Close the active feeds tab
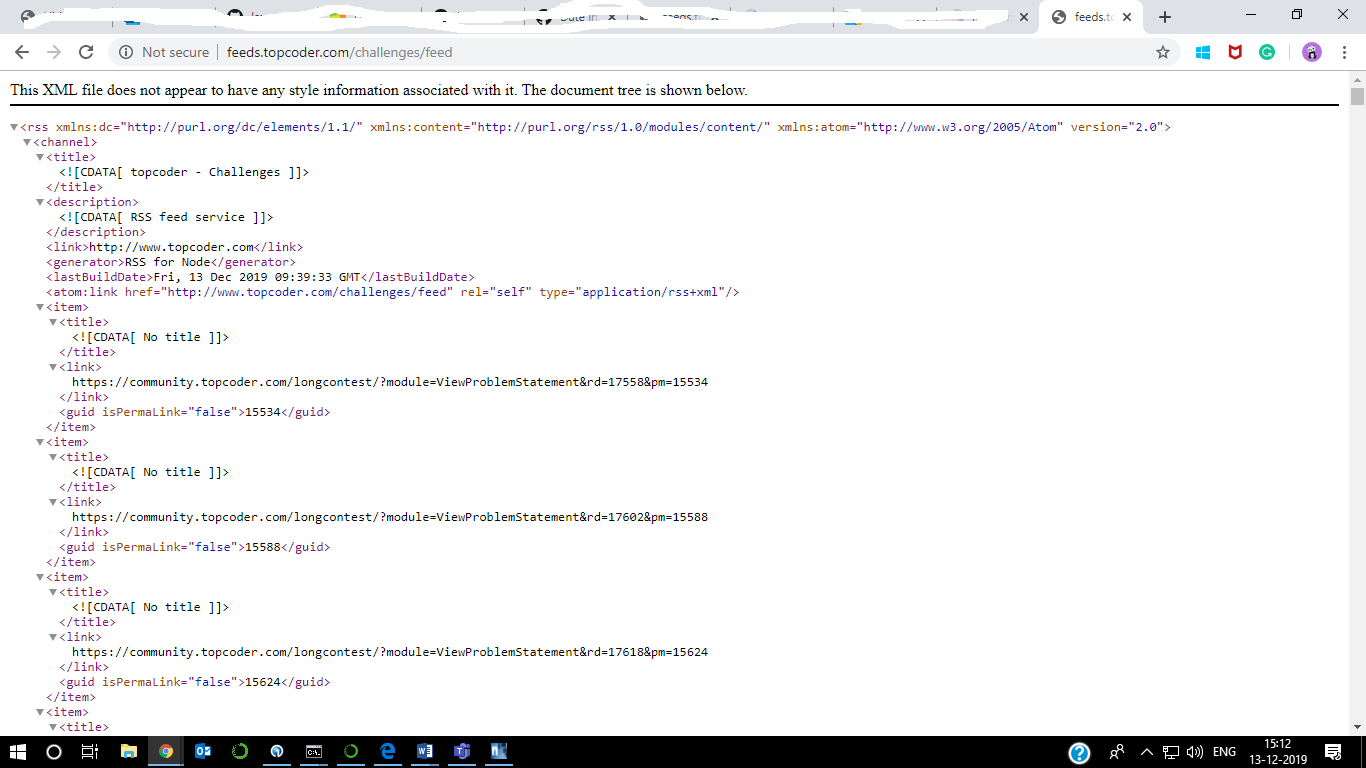 coord(1128,17)
